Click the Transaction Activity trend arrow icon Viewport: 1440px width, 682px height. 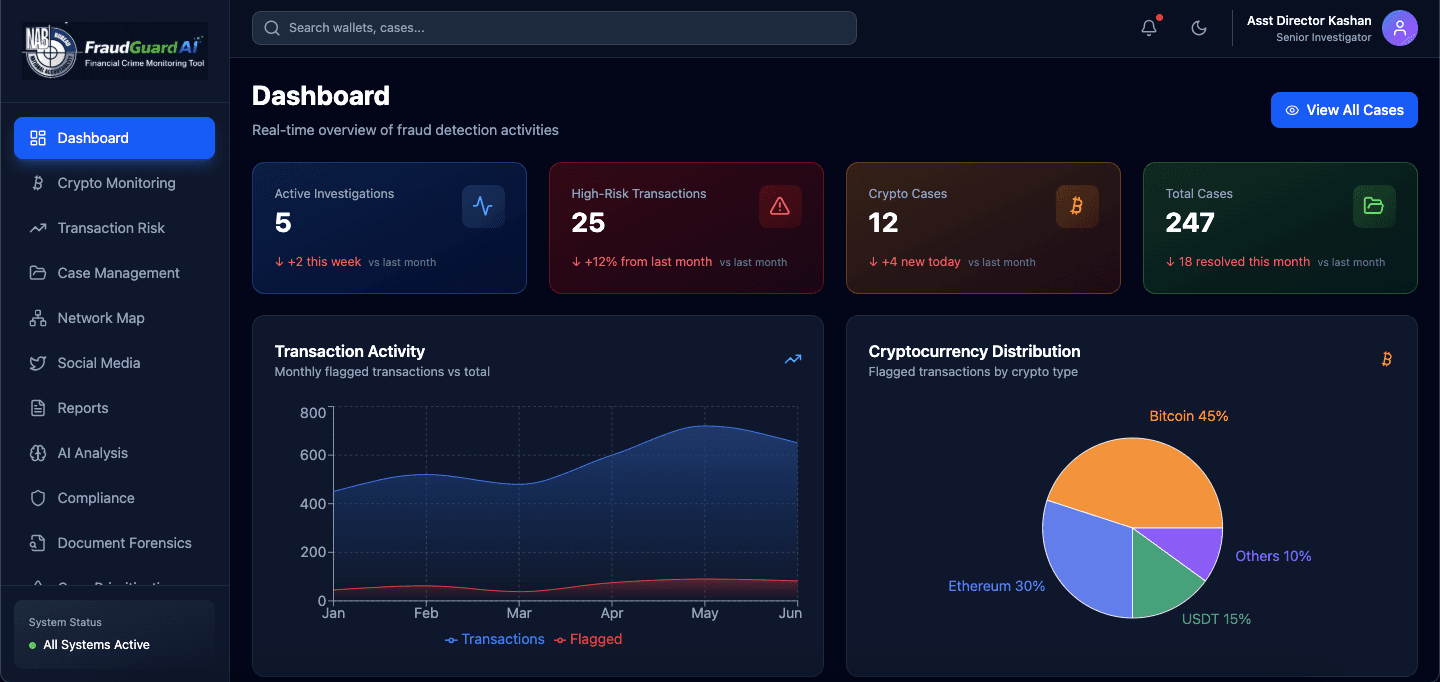[x=793, y=359]
